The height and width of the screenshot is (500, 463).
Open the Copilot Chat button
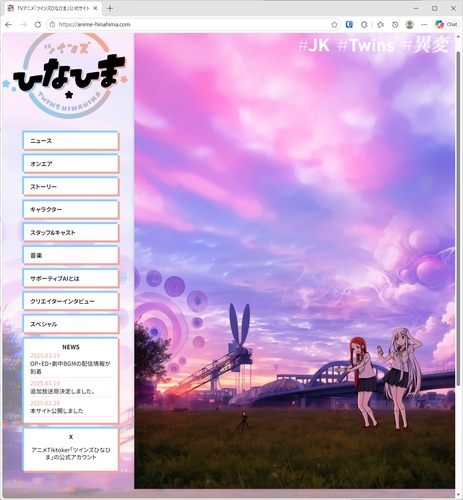[x=446, y=24]
